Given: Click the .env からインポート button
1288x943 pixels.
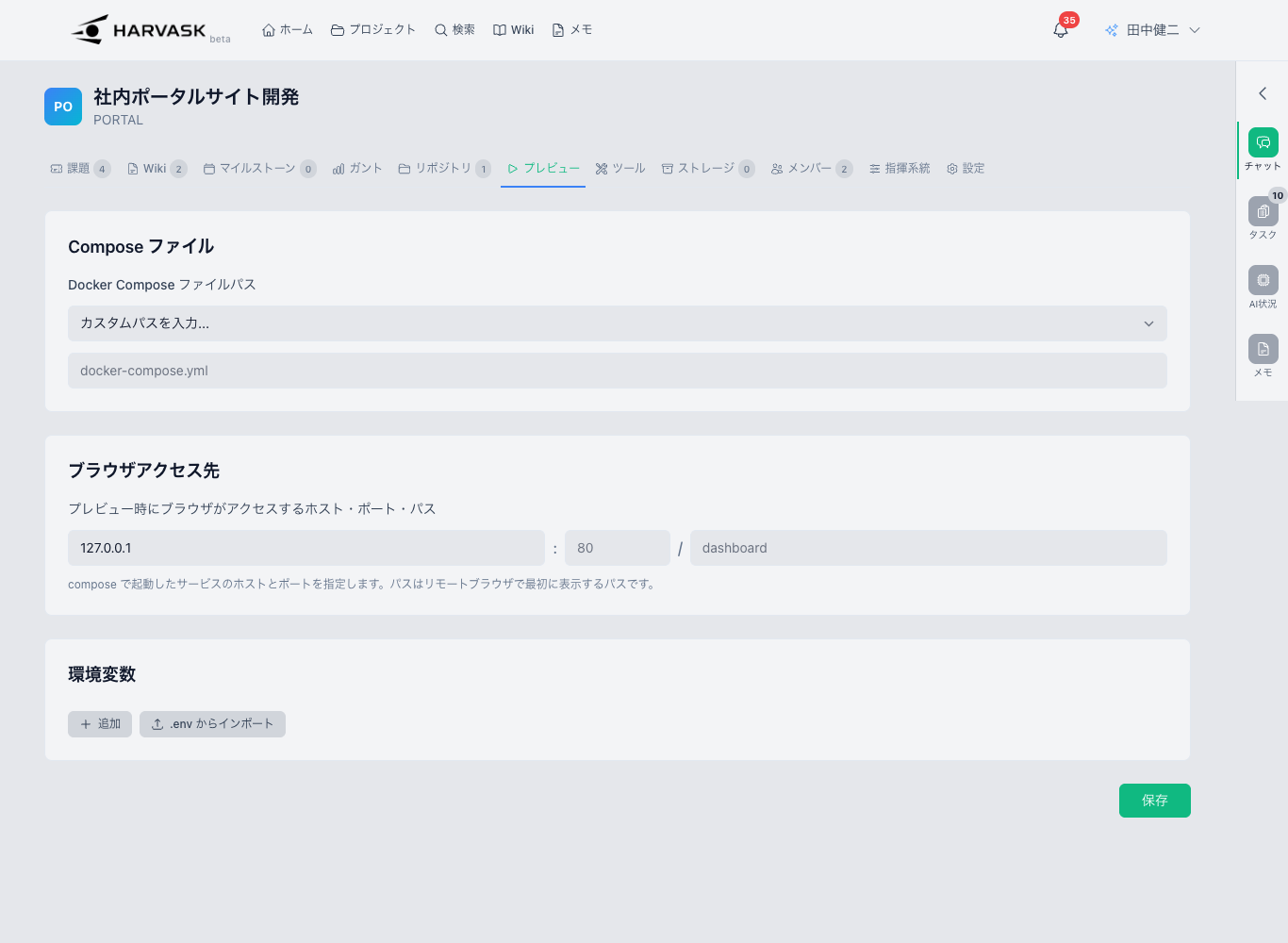Looking at the screenshot, I should tap(212, 724).
